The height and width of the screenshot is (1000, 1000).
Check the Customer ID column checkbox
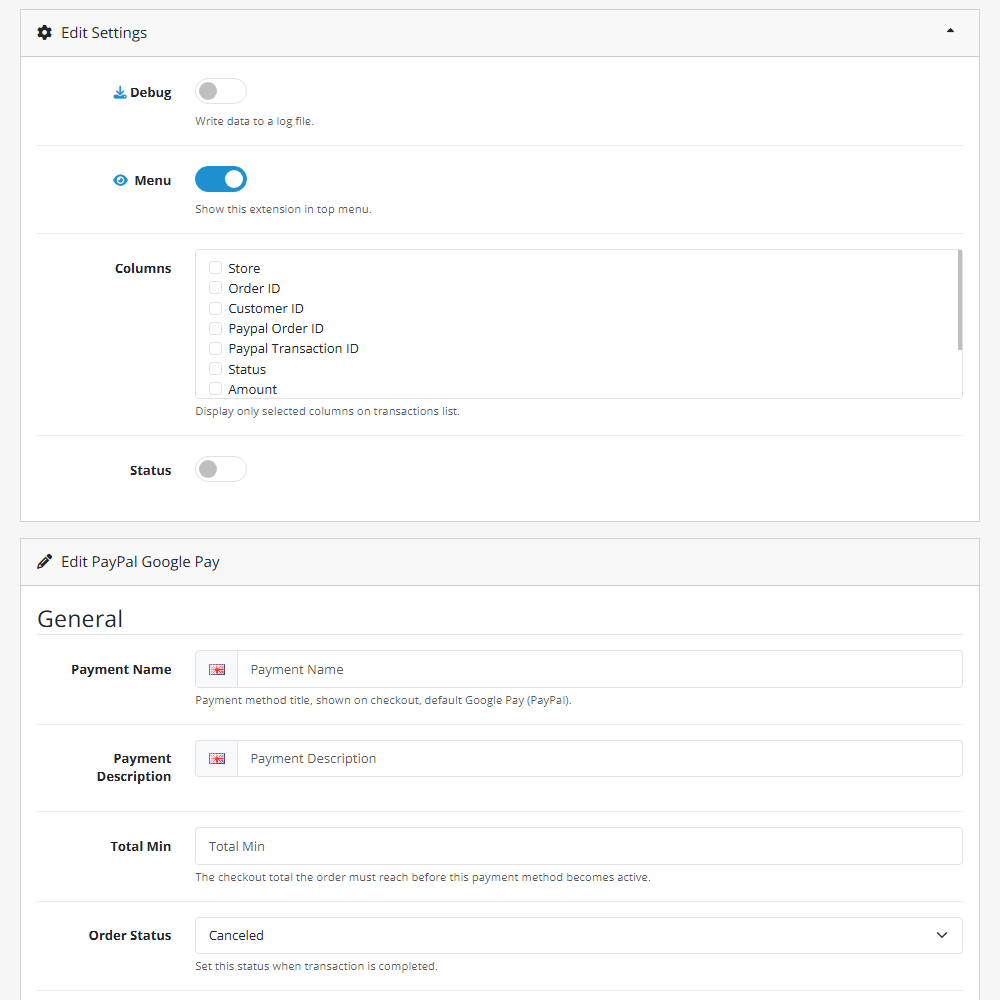pyautogui.click(x=215, y=308)
